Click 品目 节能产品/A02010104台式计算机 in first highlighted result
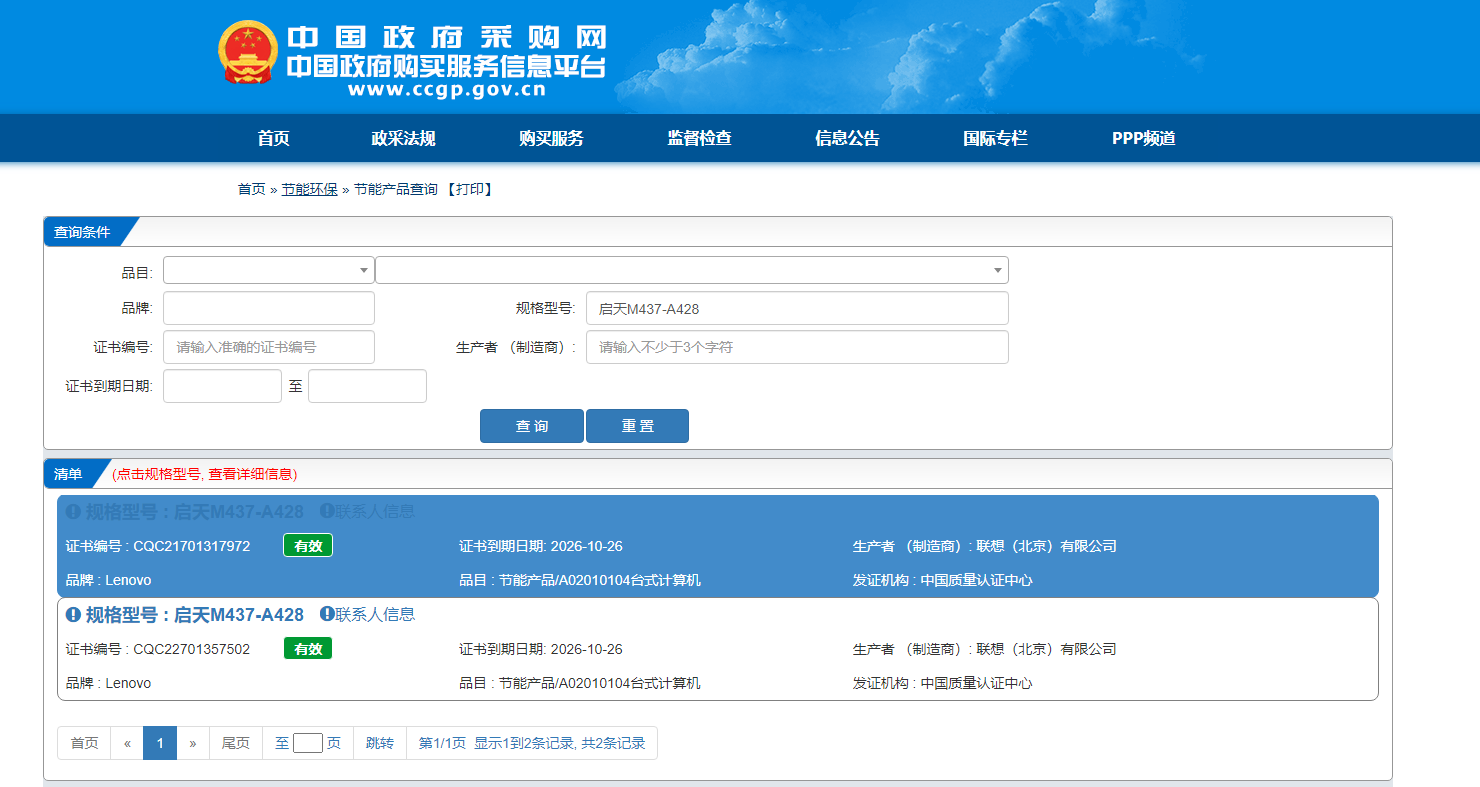This screenshot has height=787, width=1480. (x=580, y=580)
